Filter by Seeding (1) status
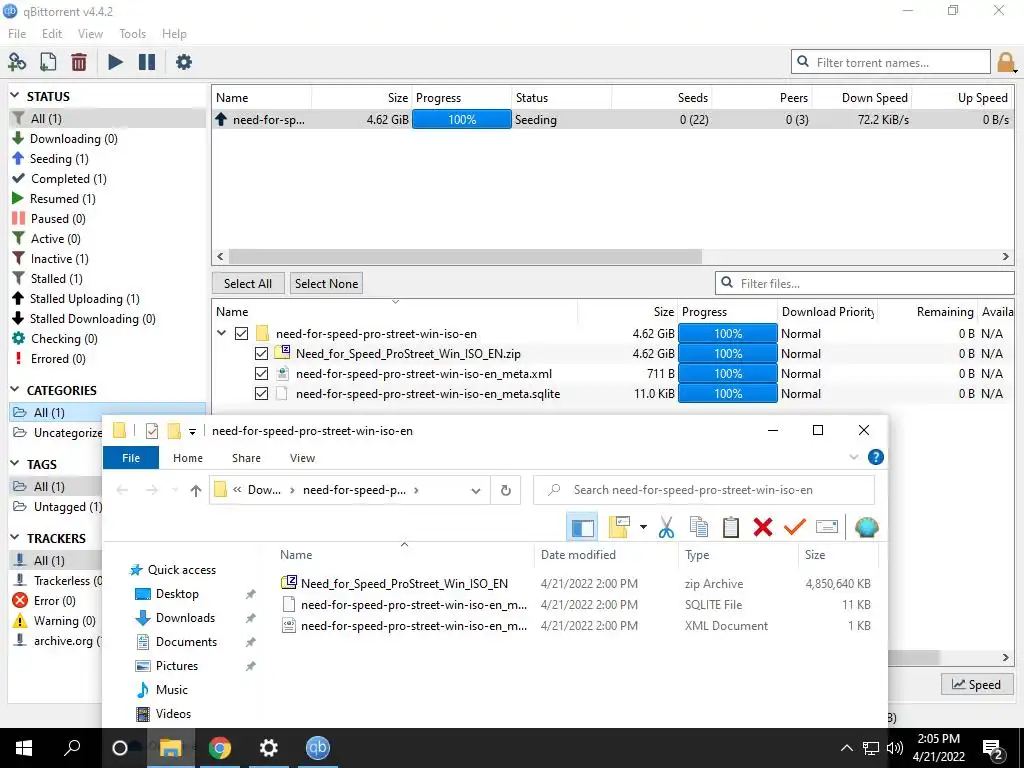The image size is (1024, 768). coord(59,159)
